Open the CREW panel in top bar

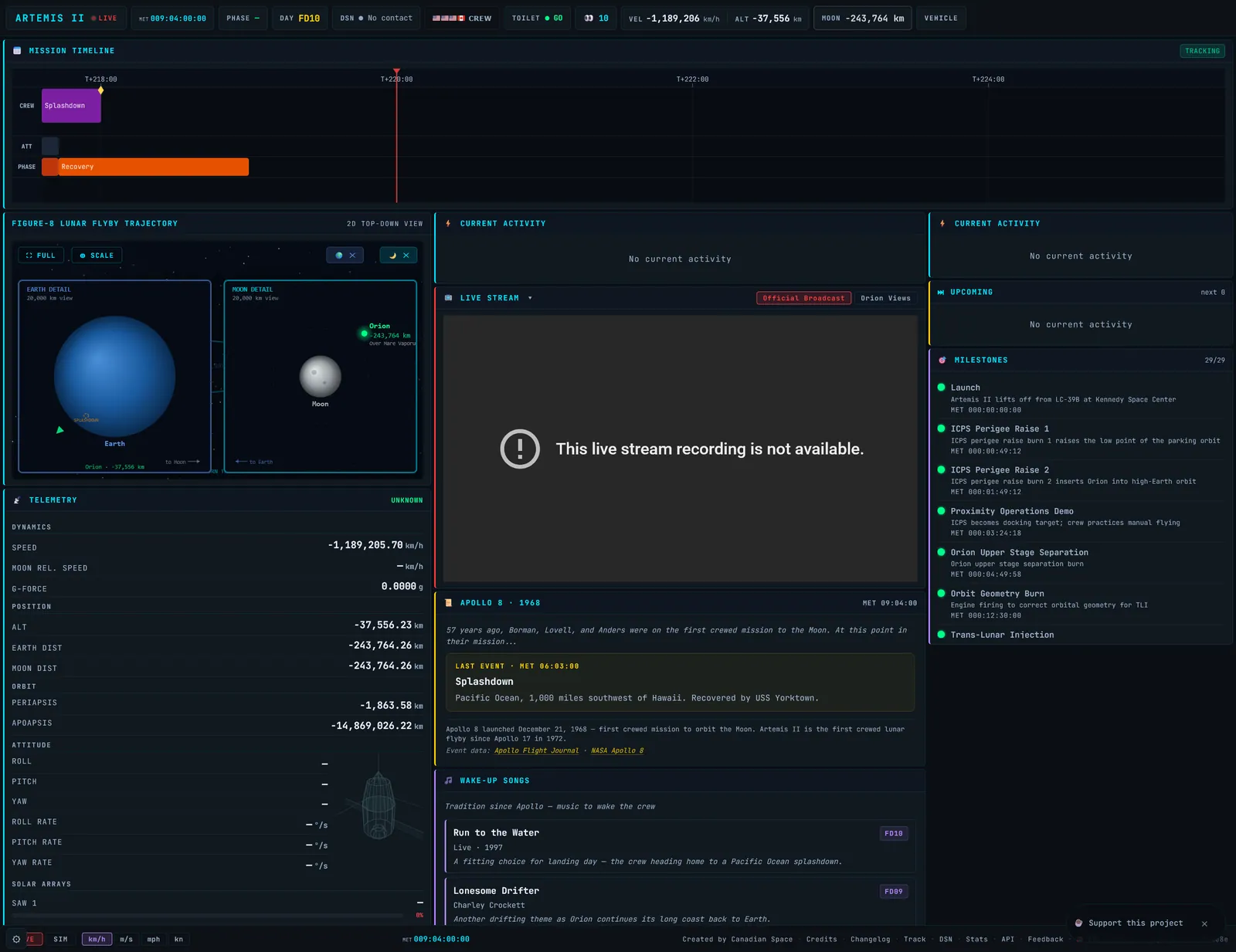462,18
